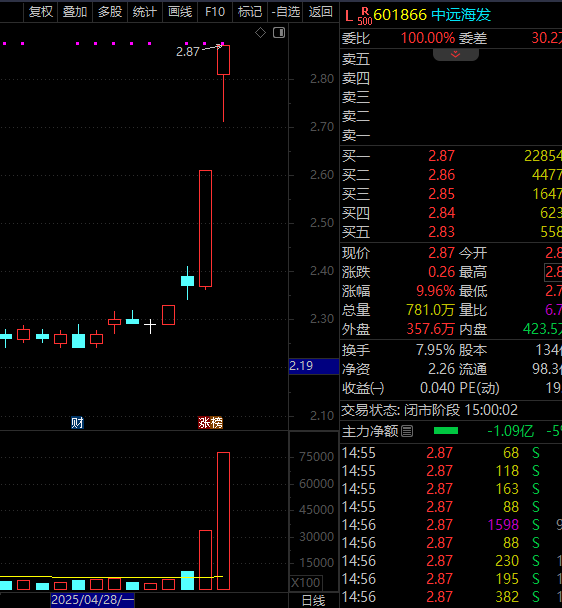This screenshot has width=562, height=608.
Task: Open the 主力净额 detail list icon
Action: [x=407, y=431]
